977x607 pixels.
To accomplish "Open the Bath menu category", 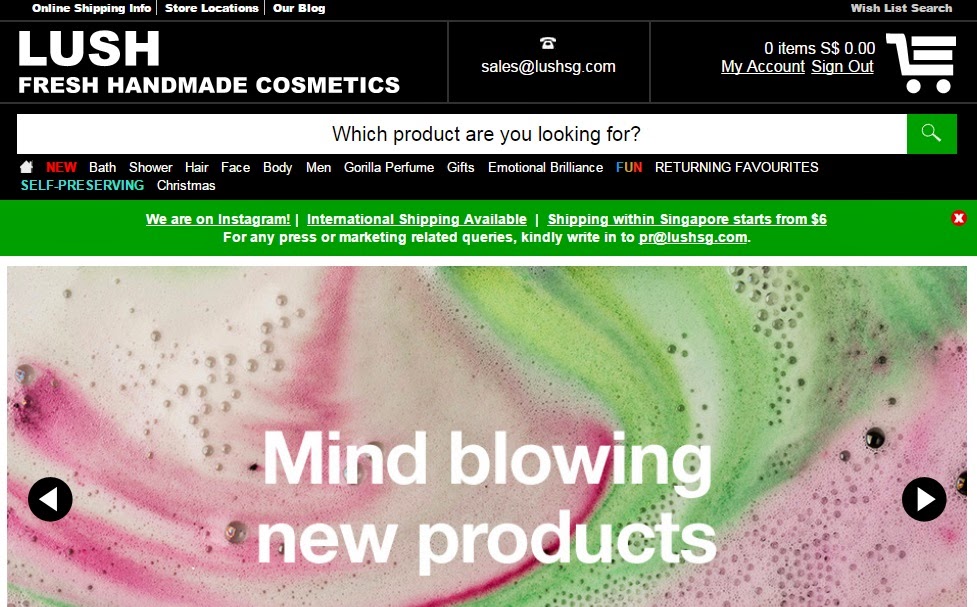I will point(102,168).
